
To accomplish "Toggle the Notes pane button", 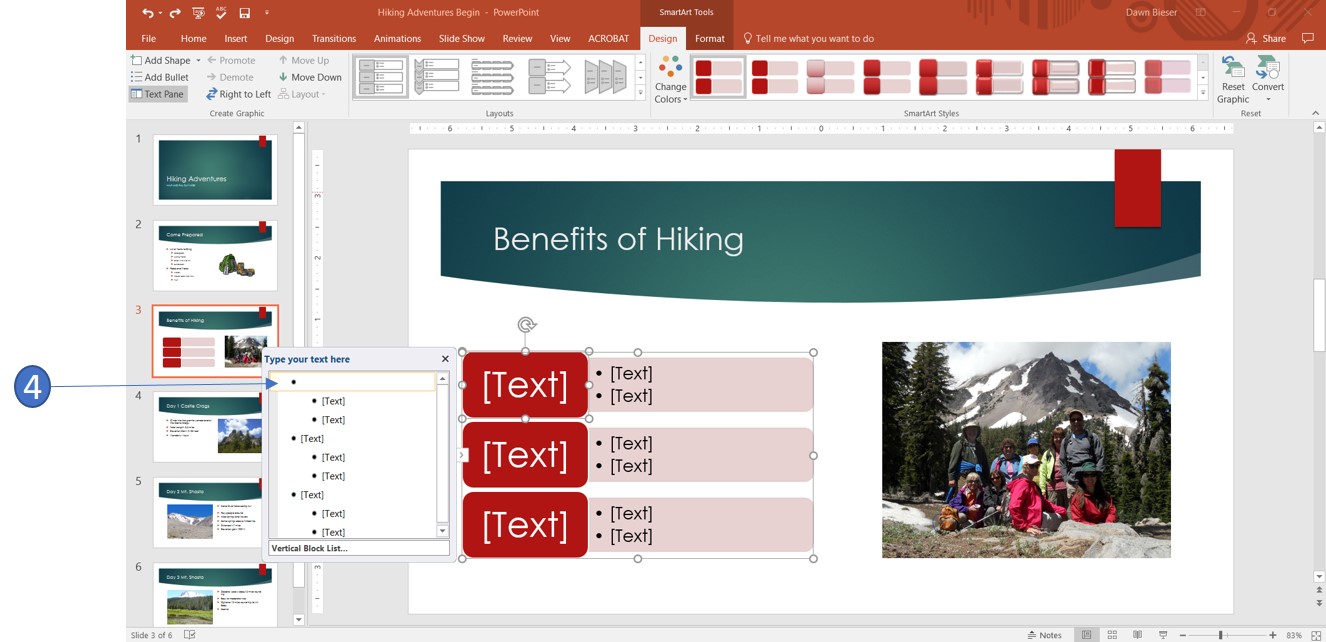I will (x=1045, y=635).
